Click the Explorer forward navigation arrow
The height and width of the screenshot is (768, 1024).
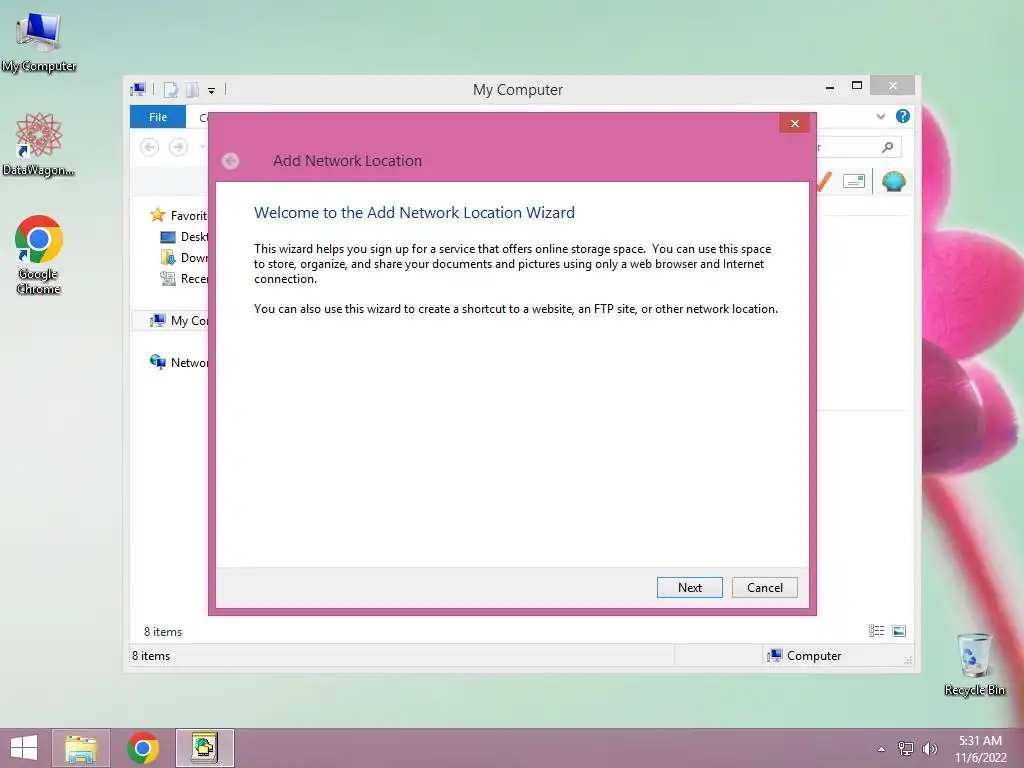coord(178,147)
